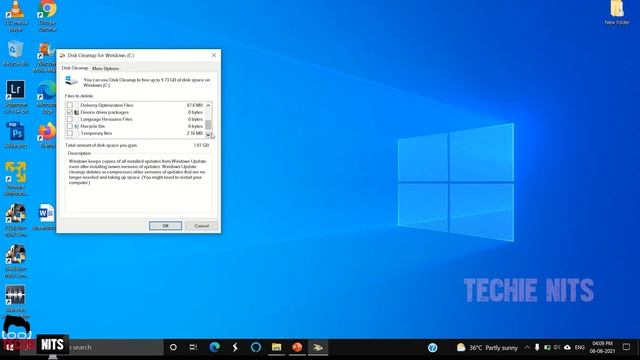
Task: Click the blue help question-mark taskbar icon
Action: coord(433,347)
